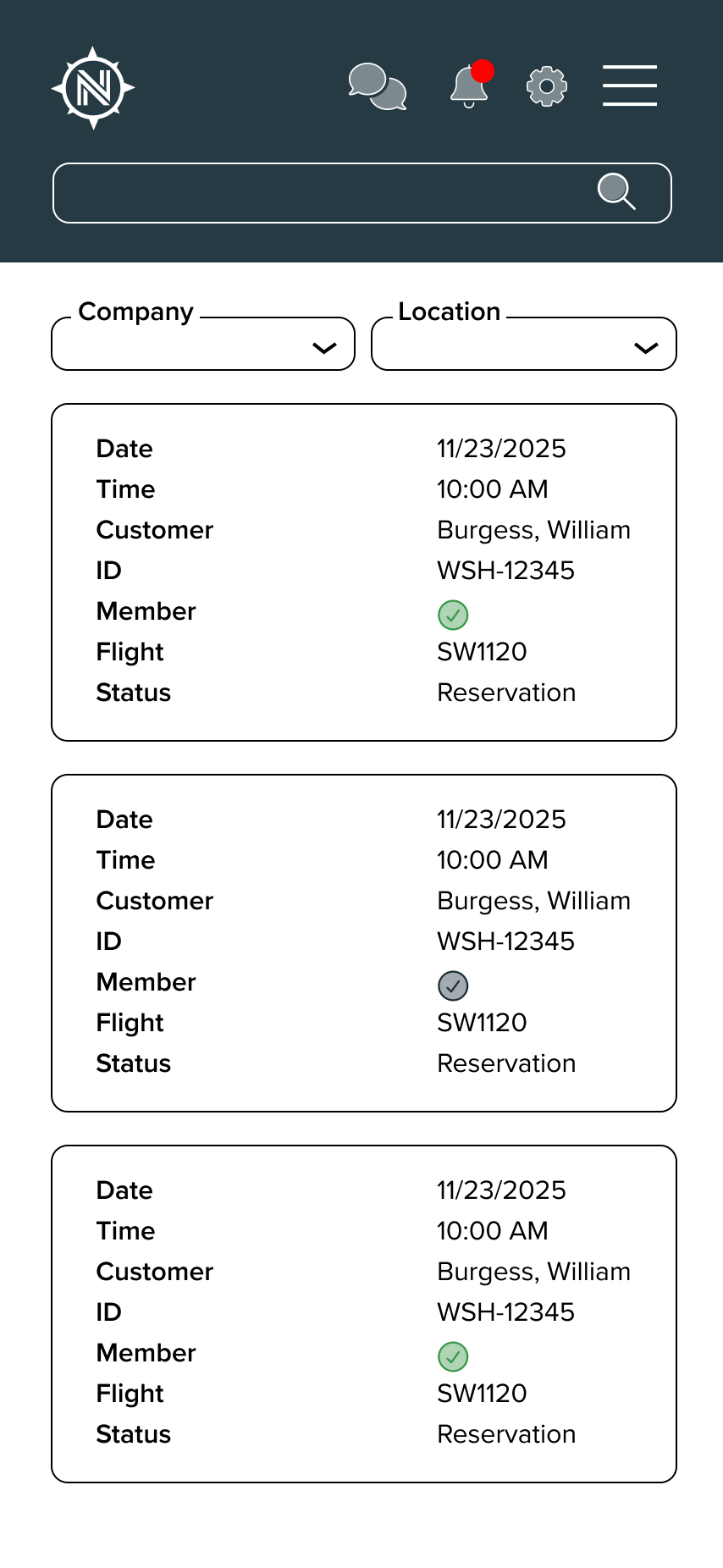This screenshot has width=723, height=1568.
Task: Click Reservation status in first card
Action: 506,693
